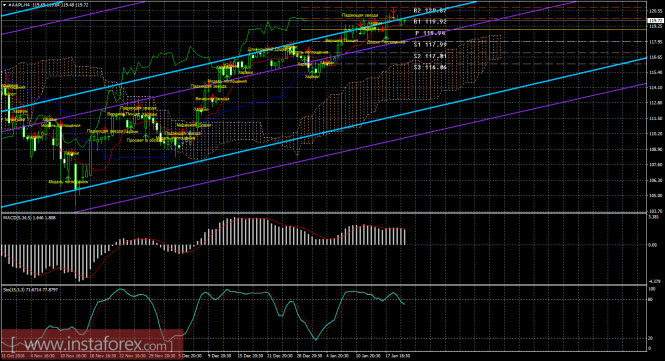Click the Stochastic indicator label
The height and width of the screenshot is (361, 665).
31,290
